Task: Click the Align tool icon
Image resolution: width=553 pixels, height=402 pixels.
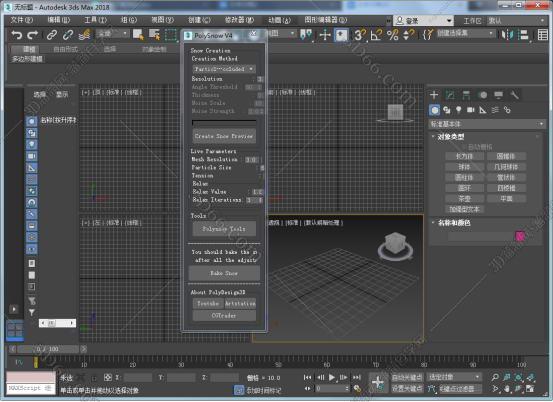Action: [x=524, y=35]
